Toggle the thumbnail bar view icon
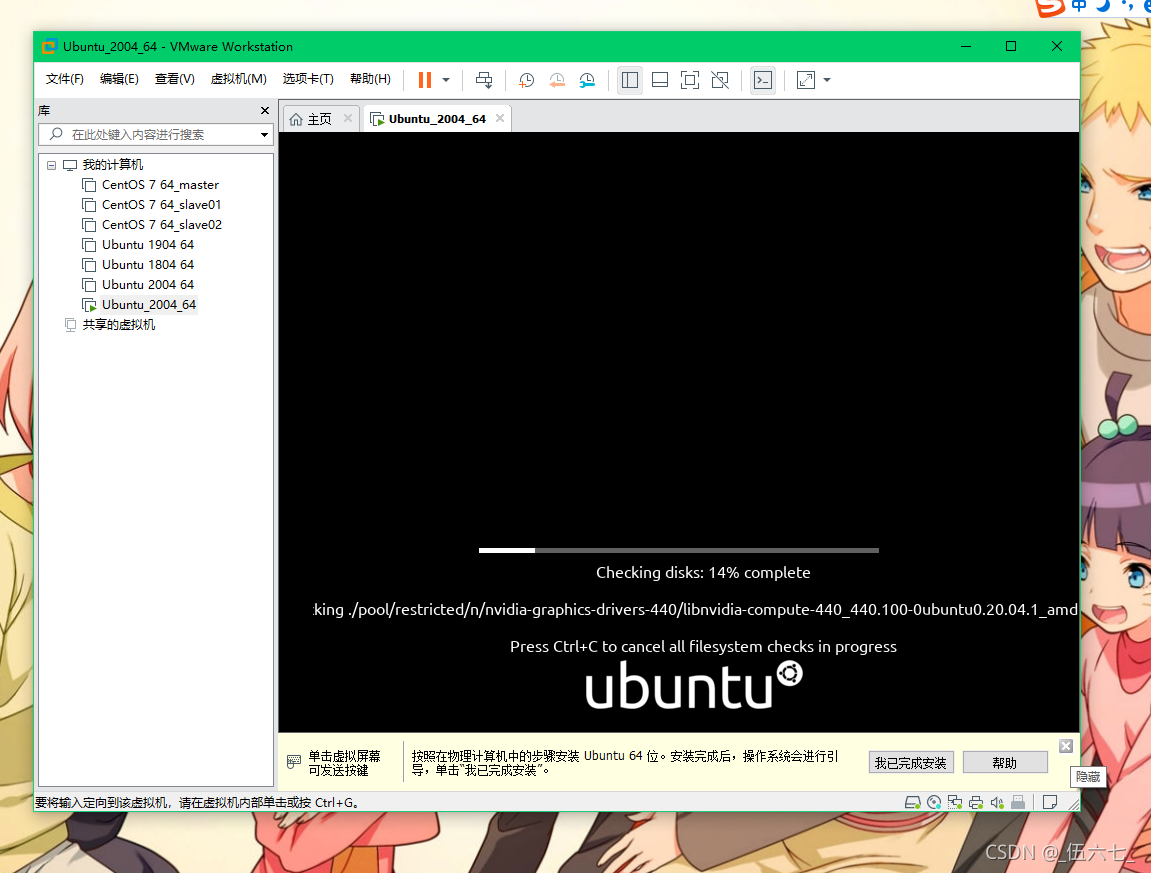 [x=660, y=80]
